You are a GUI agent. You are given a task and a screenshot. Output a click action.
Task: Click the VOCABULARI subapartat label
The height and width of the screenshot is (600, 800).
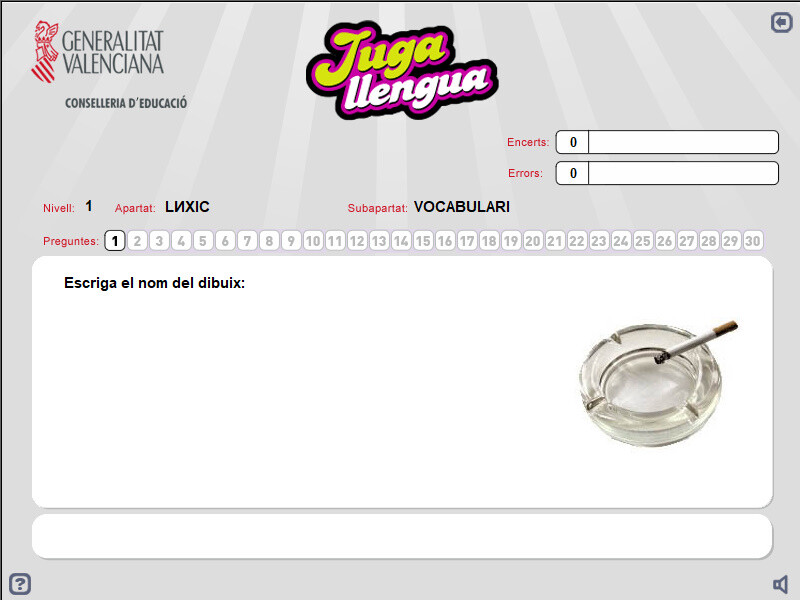pos(462,207)
